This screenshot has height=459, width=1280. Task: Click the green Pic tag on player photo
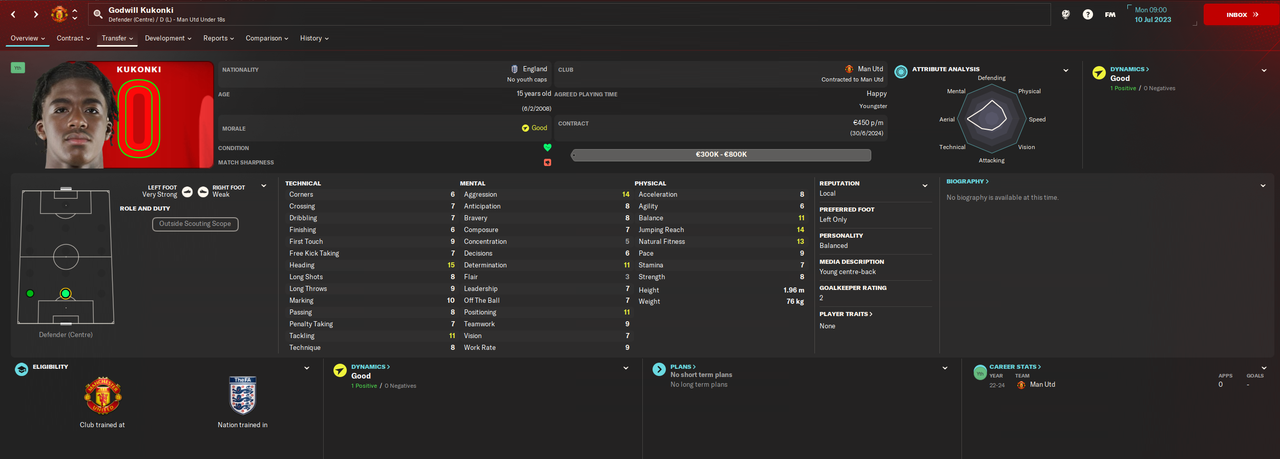18,67
